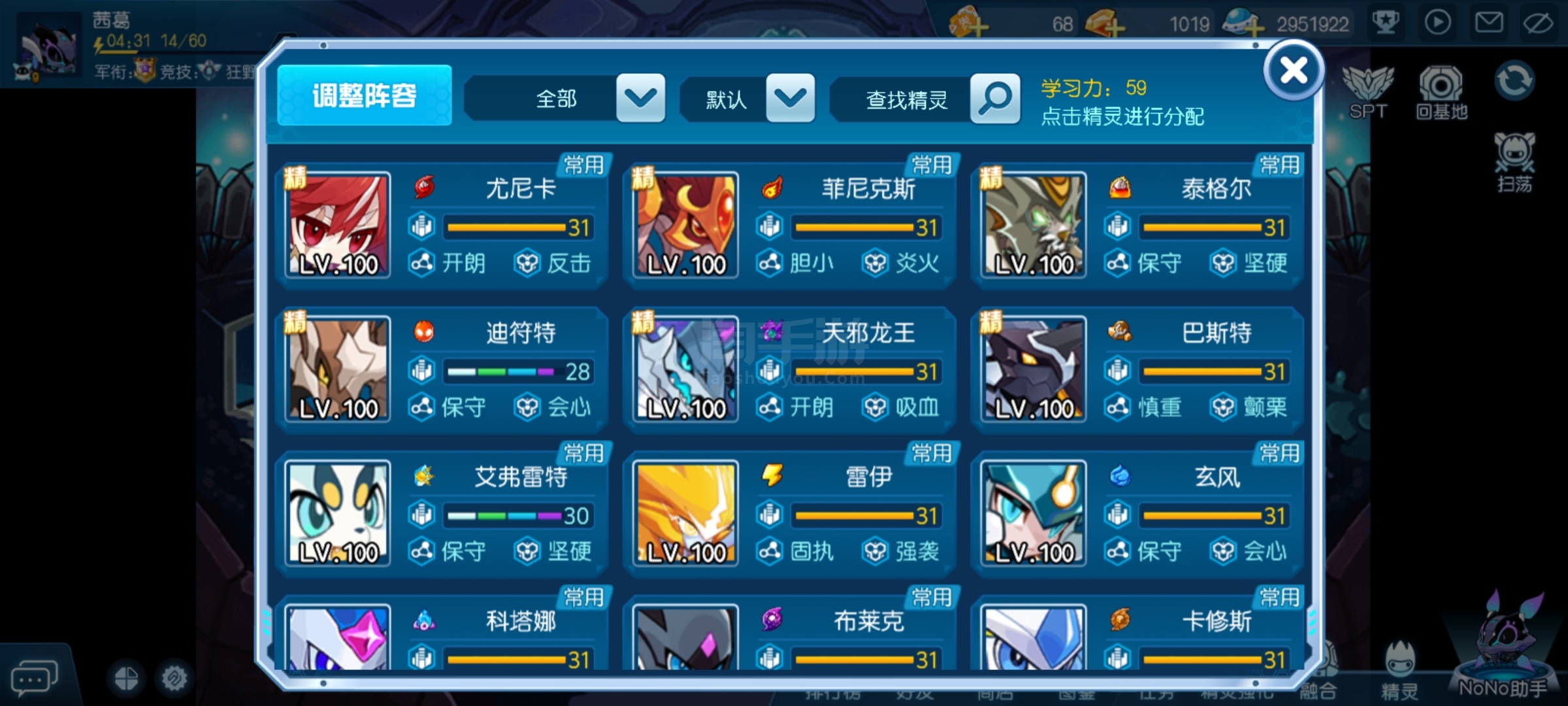Click the magnifier search icon
Image resolution: width=1568 pixels, height=706 pixels.
coord(995,99)
